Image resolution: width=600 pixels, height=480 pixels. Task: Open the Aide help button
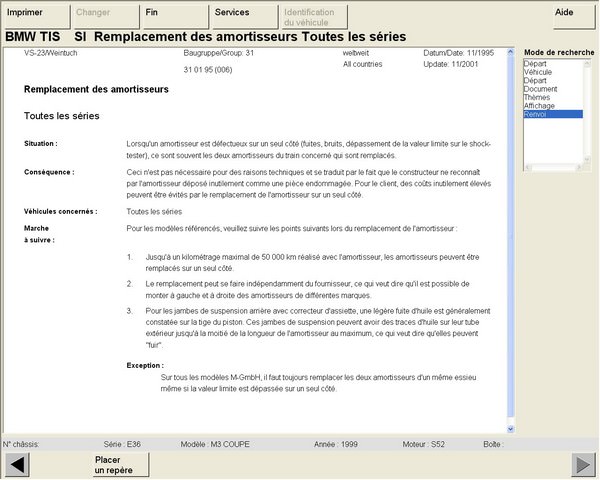pos(574,17)
